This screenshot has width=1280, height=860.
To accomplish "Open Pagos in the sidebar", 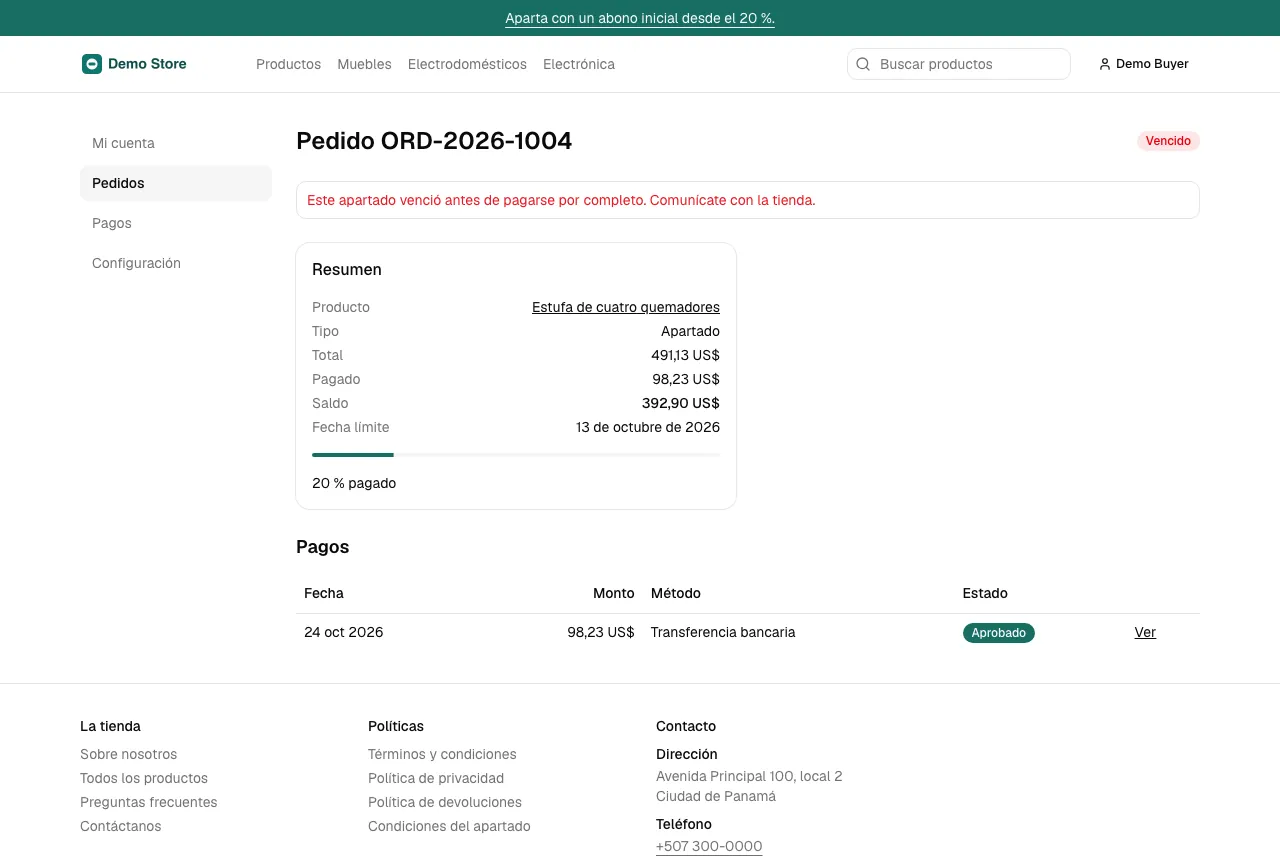I will (x=176, y=223).
